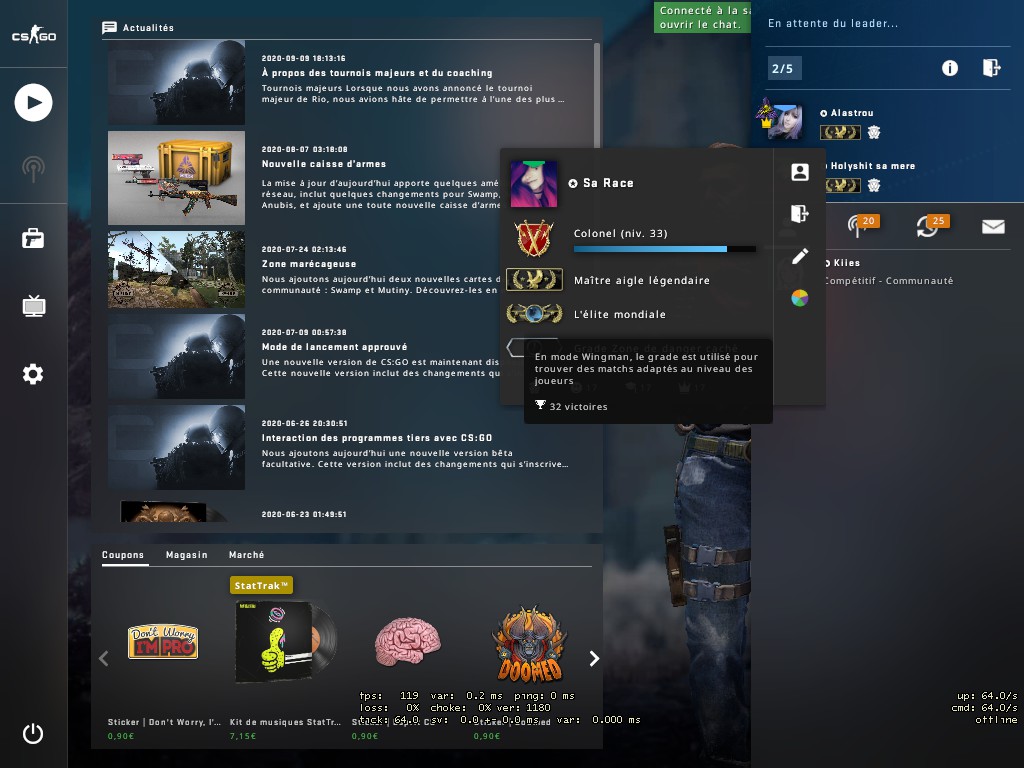Switch to the Marché tab
The height and width of the screenshot is (768, 1024).
click(x=246, y=554)
